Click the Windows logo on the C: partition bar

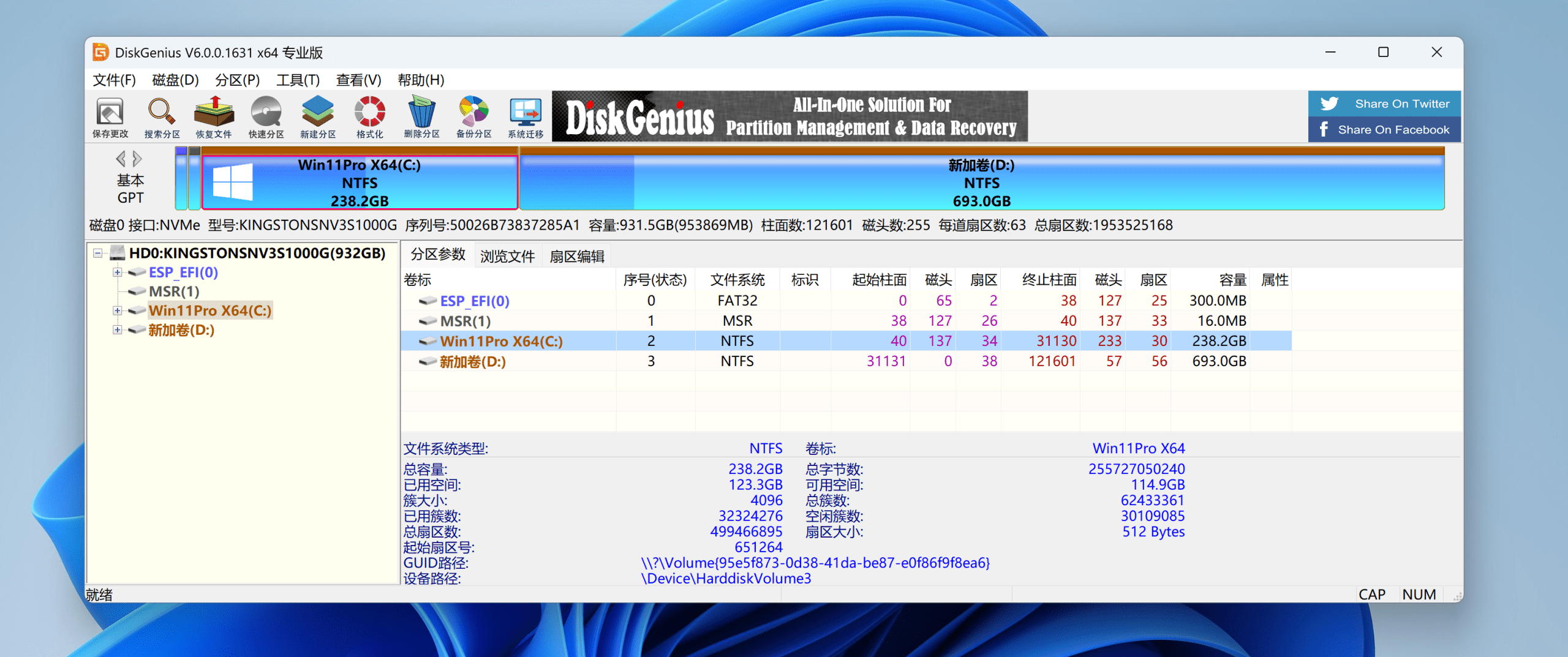232,182
